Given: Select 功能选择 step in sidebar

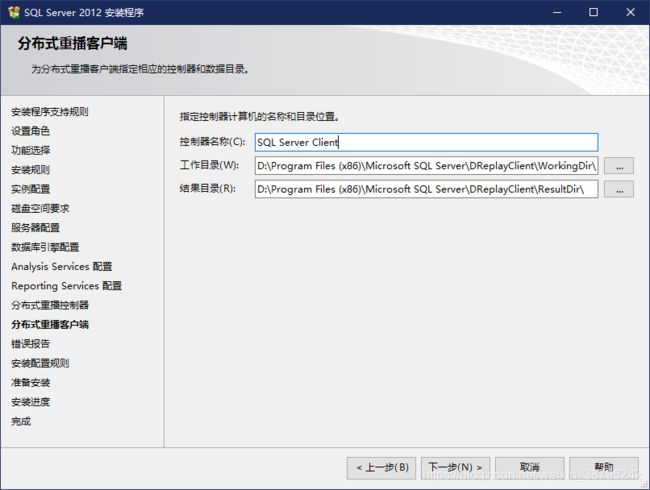Looking at the screenshot, I should [31, 150].
